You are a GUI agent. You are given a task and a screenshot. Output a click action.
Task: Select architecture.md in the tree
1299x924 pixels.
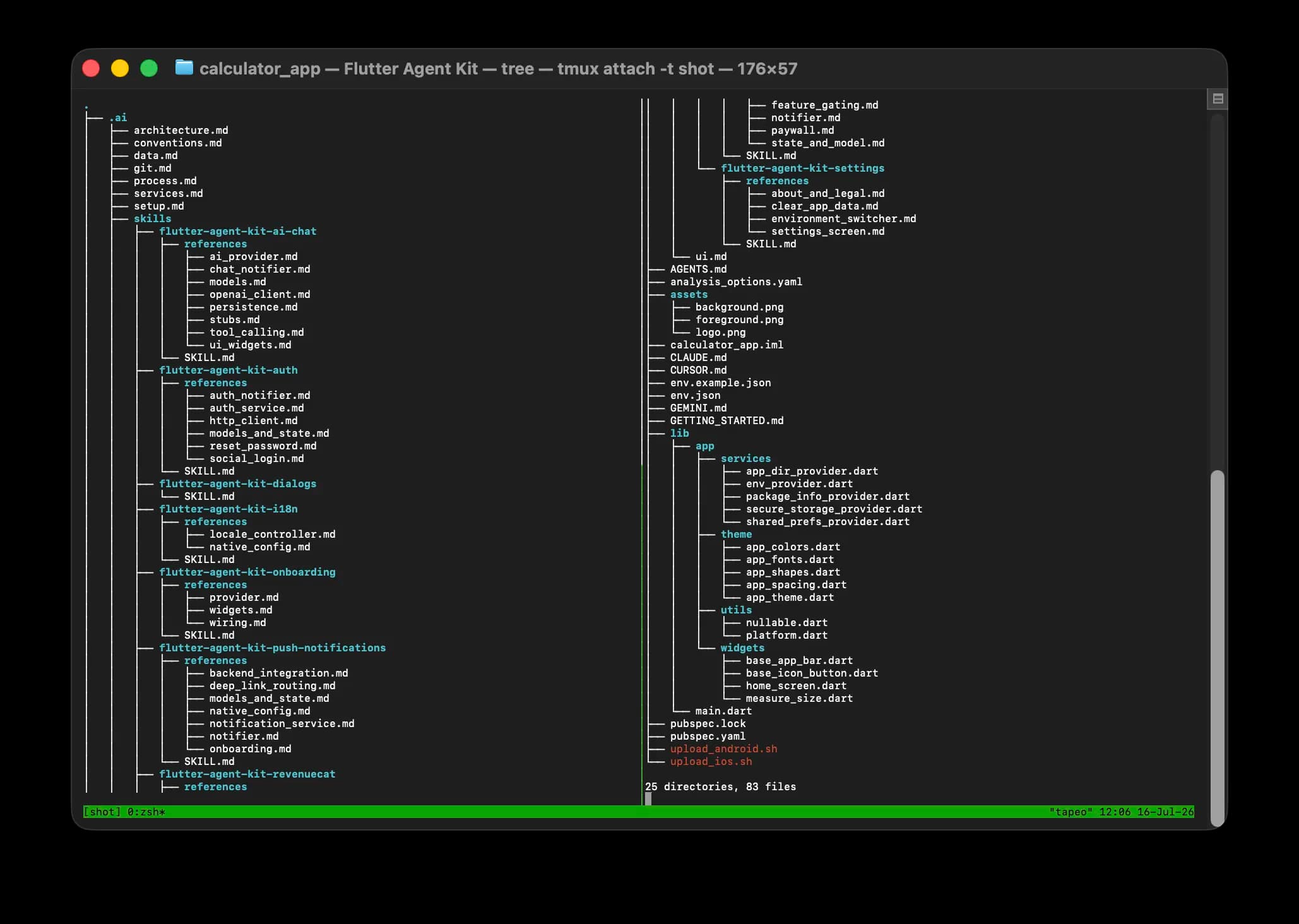coord(181,130)
